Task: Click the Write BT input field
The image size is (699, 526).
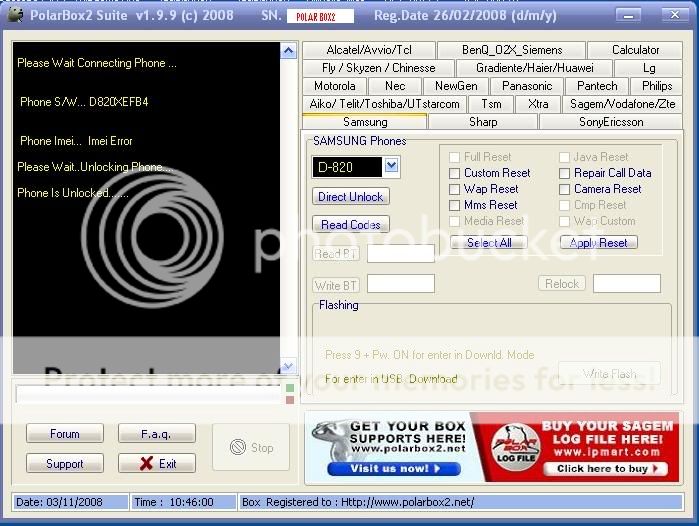Action: pos(401,284)
